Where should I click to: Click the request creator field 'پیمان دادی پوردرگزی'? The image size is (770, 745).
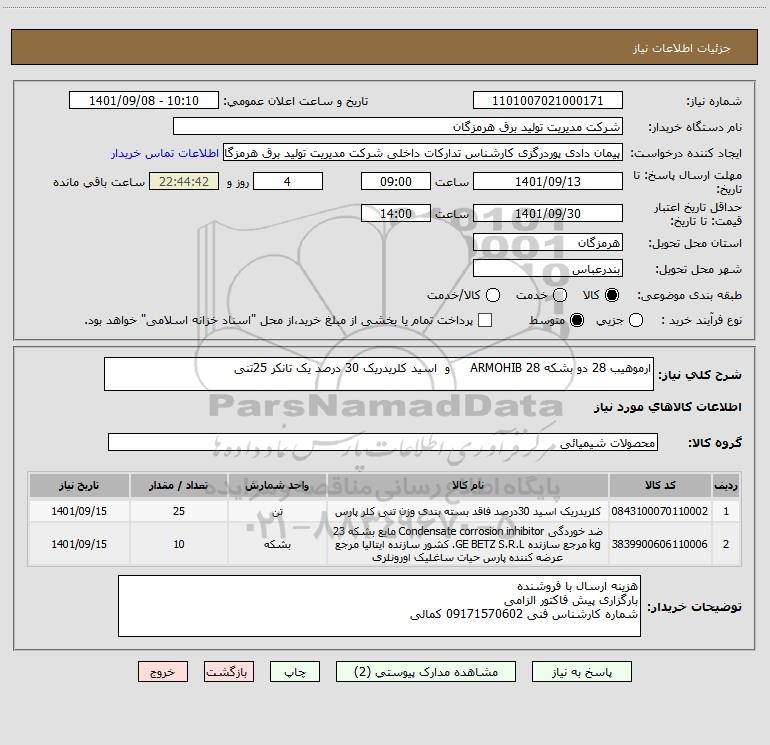(423, 153)
